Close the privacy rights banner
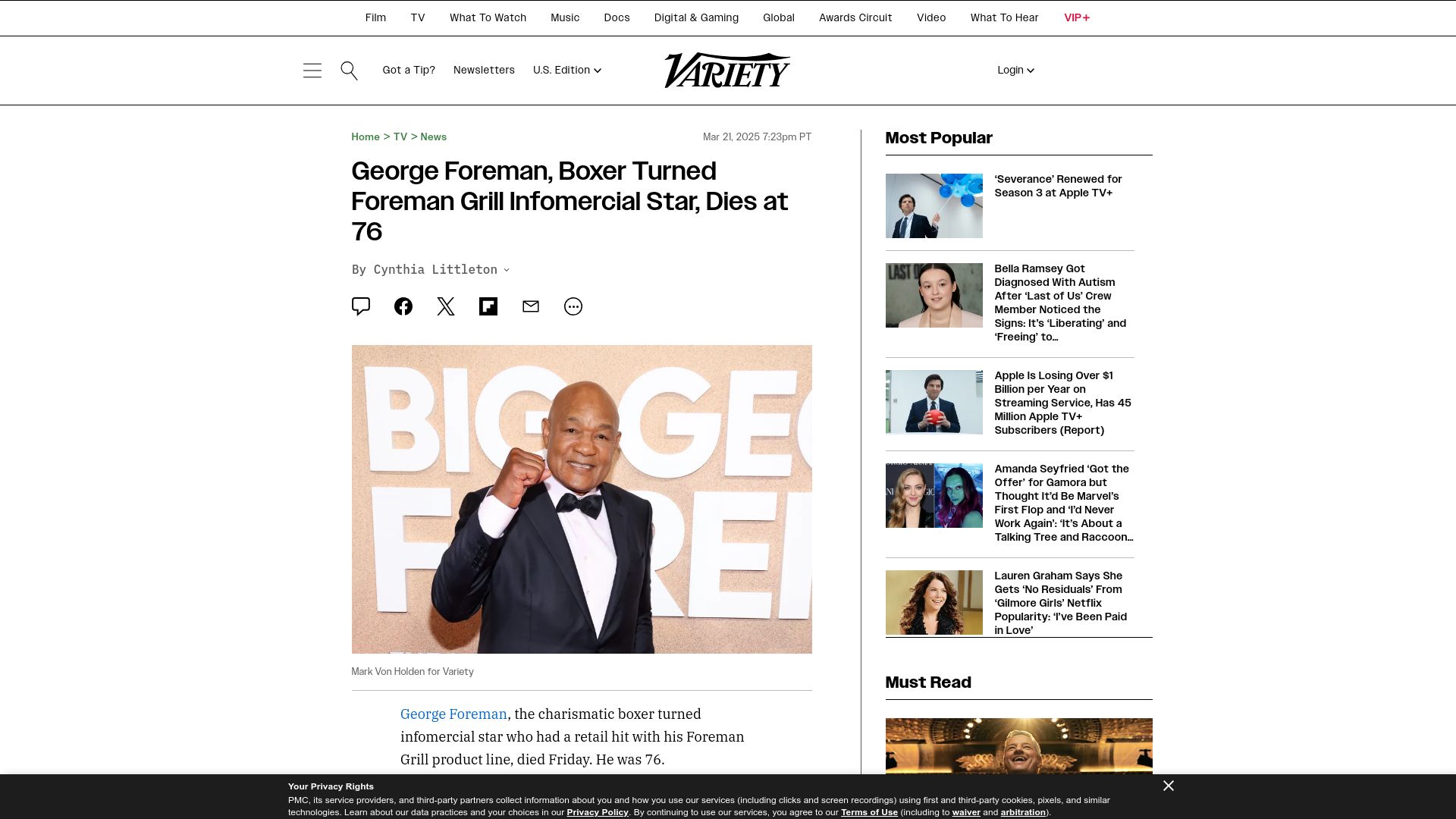This screenshot has width=1456, height=819. click(1169, 786)
